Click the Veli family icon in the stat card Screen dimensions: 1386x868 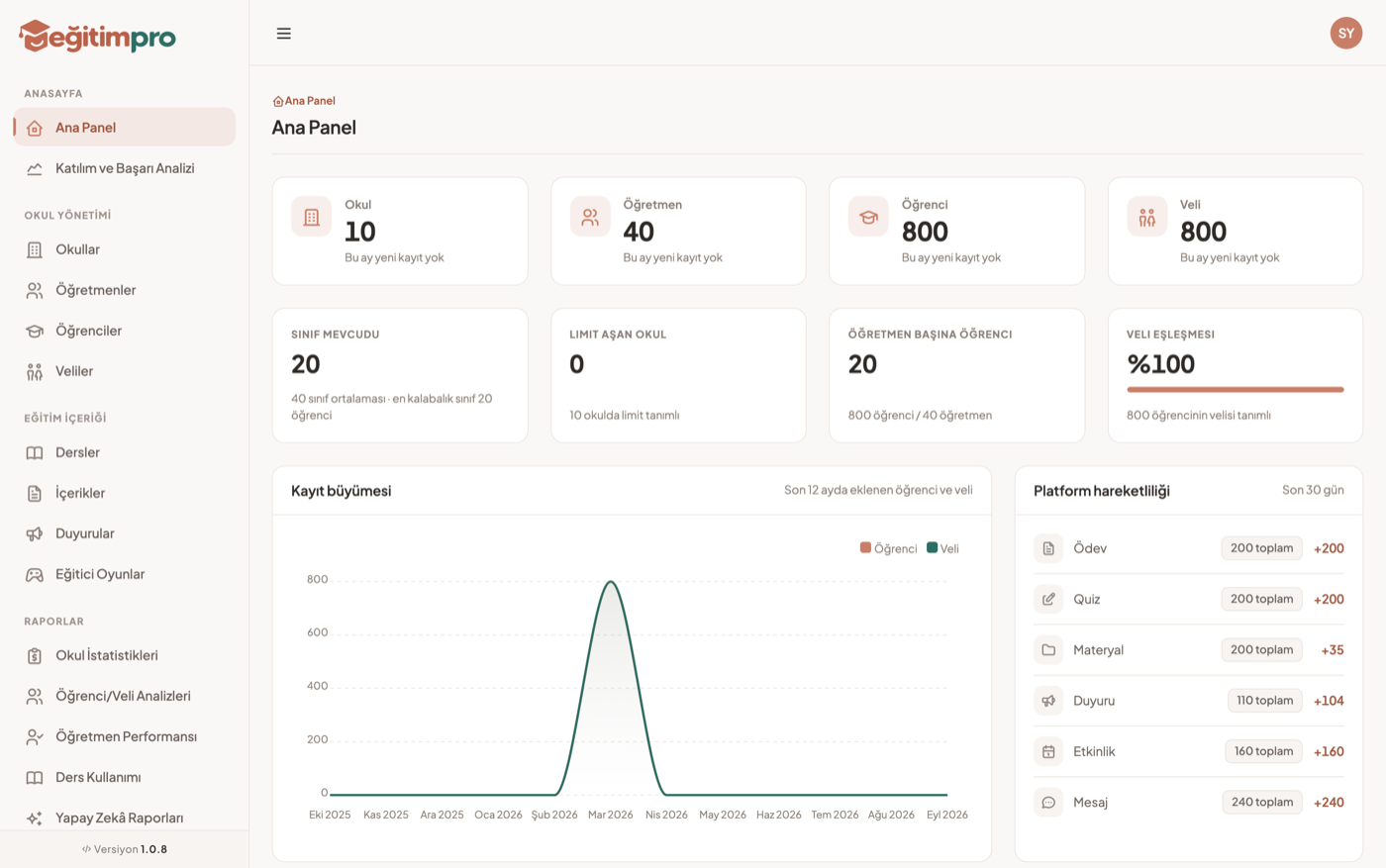pyautogui.click(x=1146, y=217)
